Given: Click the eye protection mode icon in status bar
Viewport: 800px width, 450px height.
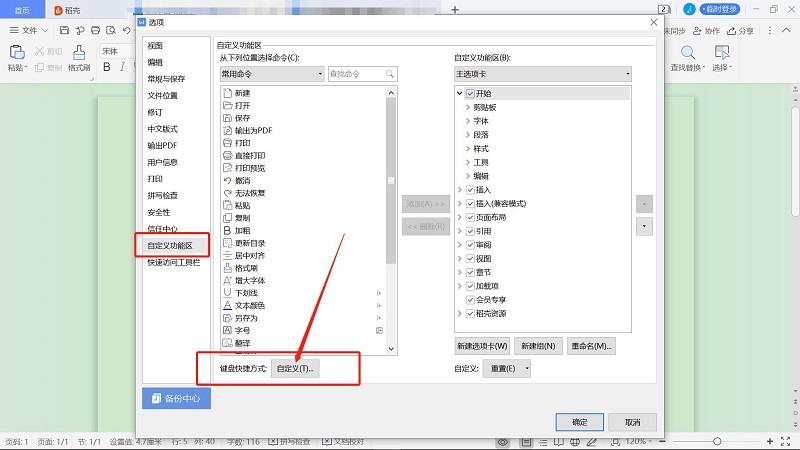Looking at the screenshot, I should pos(503,442).
